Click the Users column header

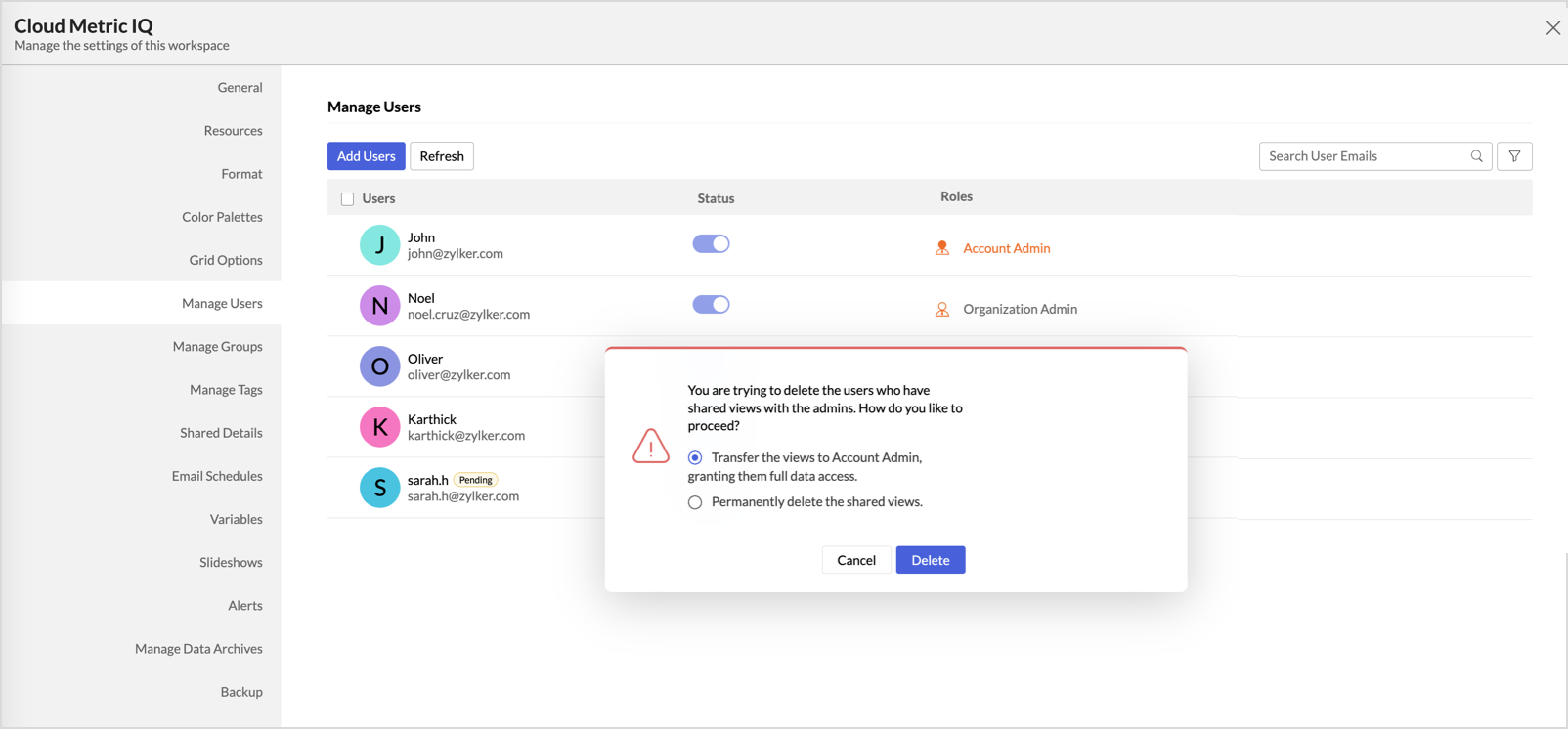[378, 198]
